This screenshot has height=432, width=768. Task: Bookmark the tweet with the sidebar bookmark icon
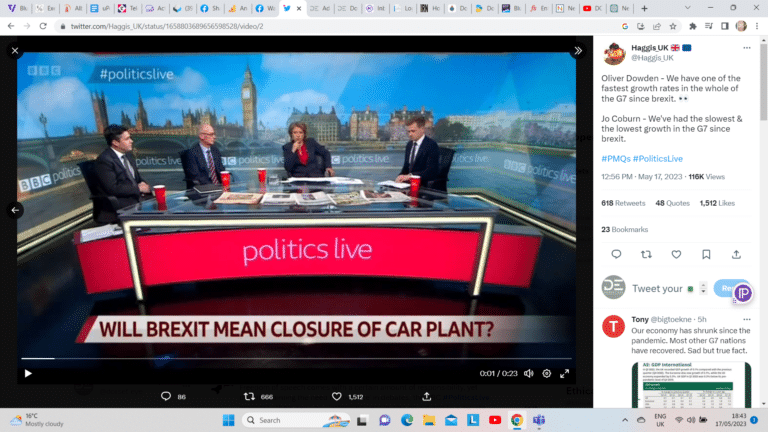click(x=706, y=254)
